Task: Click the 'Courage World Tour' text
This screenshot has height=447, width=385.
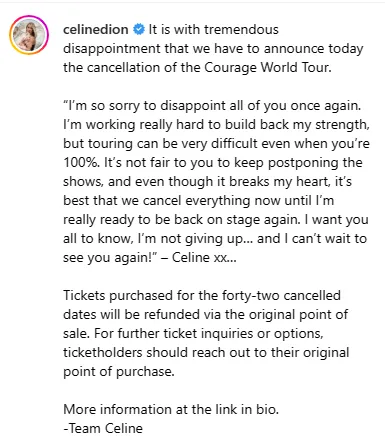Action: 267,67
